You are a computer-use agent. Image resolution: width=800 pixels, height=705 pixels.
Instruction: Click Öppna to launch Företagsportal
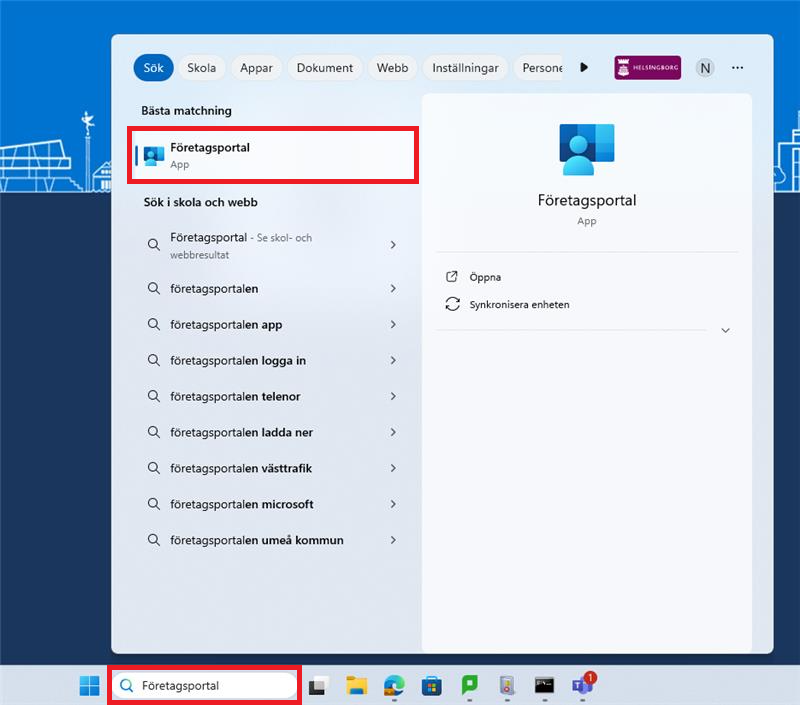click(x=485, y=277)
